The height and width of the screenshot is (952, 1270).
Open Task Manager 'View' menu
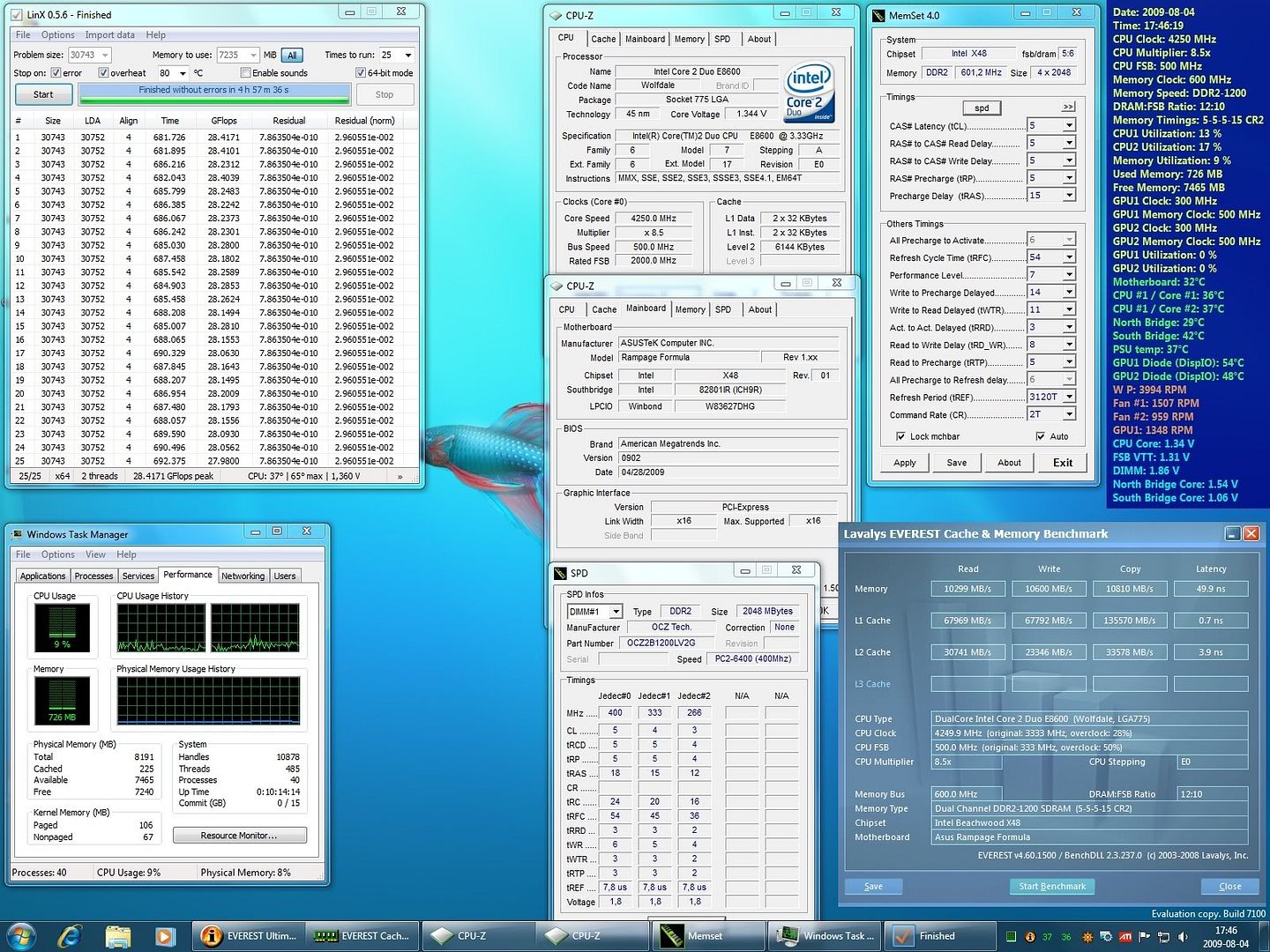[95, 554]
